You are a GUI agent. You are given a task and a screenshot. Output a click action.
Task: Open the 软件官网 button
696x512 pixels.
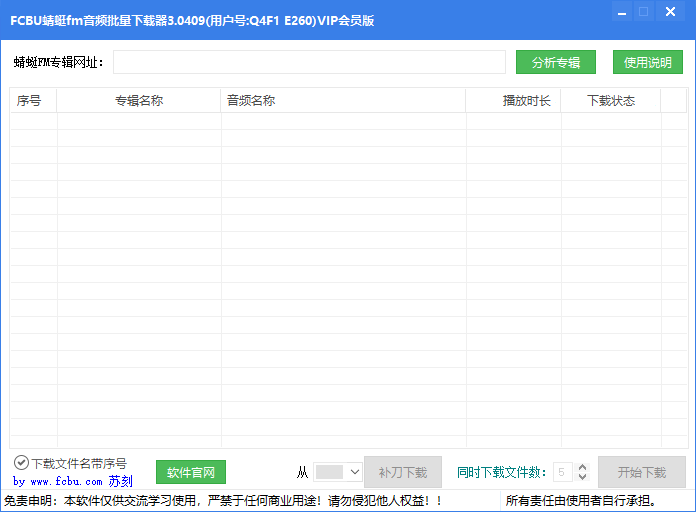click(191, 472)
